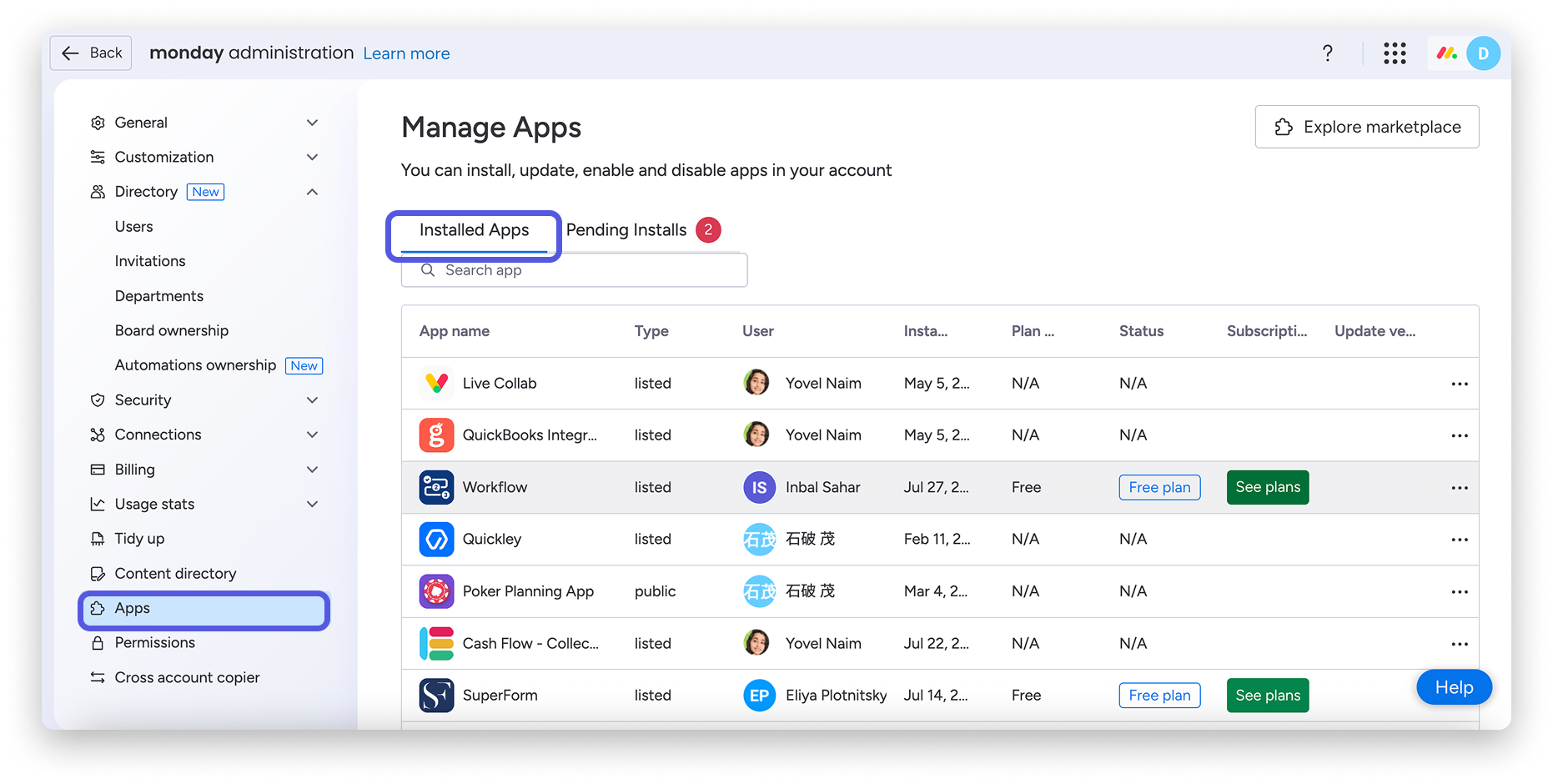
Task: Select Apps in the sidebar
Action: point(204,609)
